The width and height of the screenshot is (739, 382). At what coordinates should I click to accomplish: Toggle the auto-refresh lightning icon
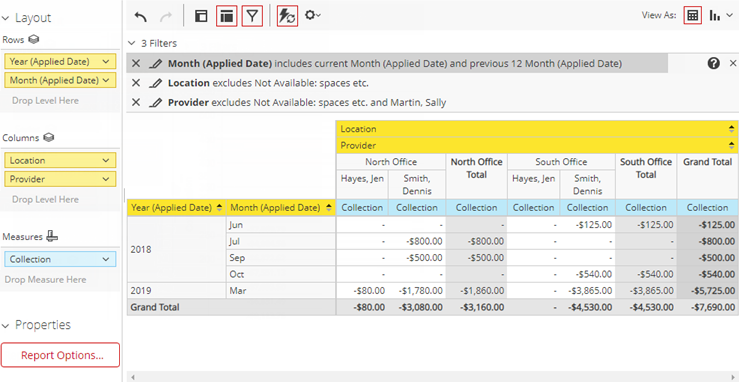(x=287, y=16)
